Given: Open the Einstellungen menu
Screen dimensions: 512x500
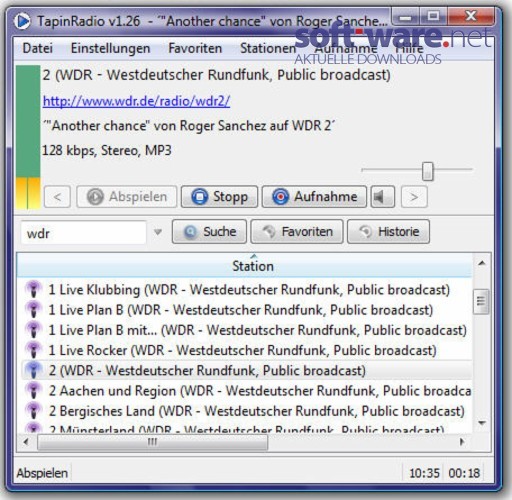Looking at the screenshot, I should pyautogui.click(x=110, y=49).
